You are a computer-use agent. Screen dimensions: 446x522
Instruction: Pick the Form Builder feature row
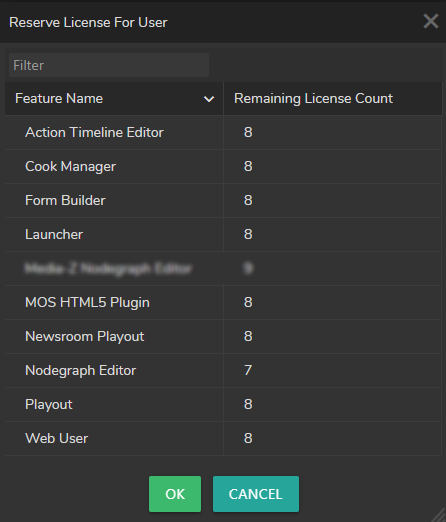click(223, 200)
